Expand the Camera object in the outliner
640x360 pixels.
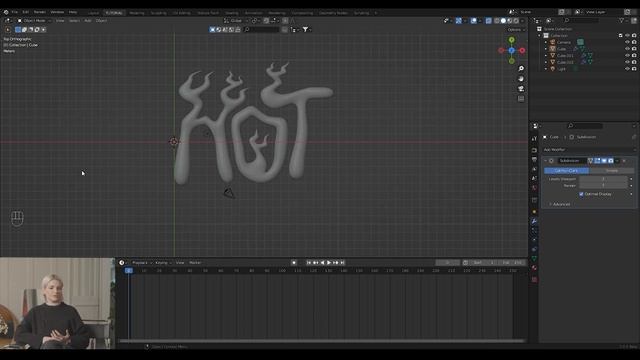pos(546,42)
